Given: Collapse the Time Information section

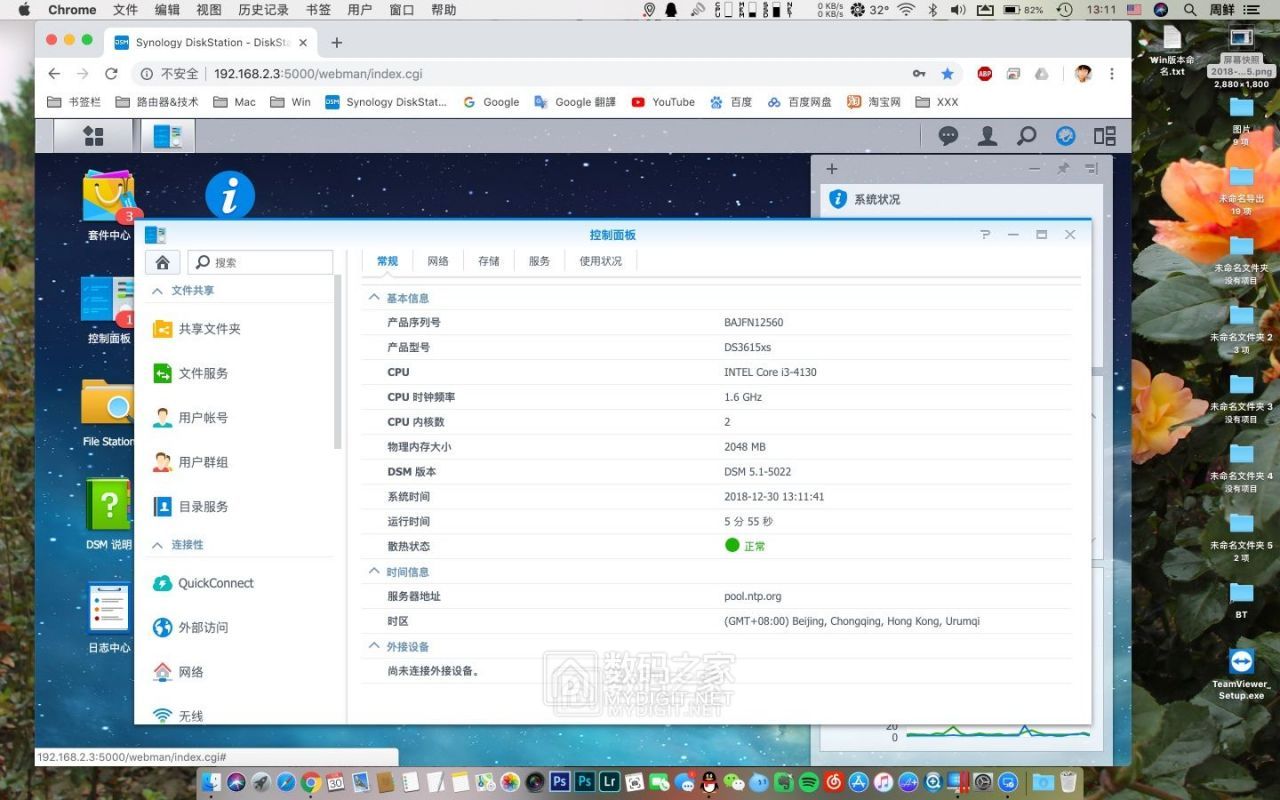Looking at the screenshot, I should point(374,572).
